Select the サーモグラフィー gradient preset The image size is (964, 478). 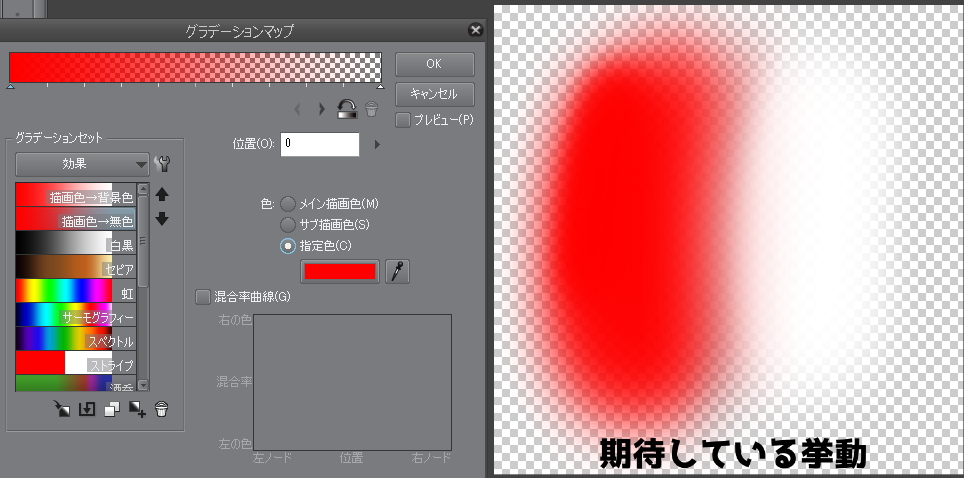point(76,314)
